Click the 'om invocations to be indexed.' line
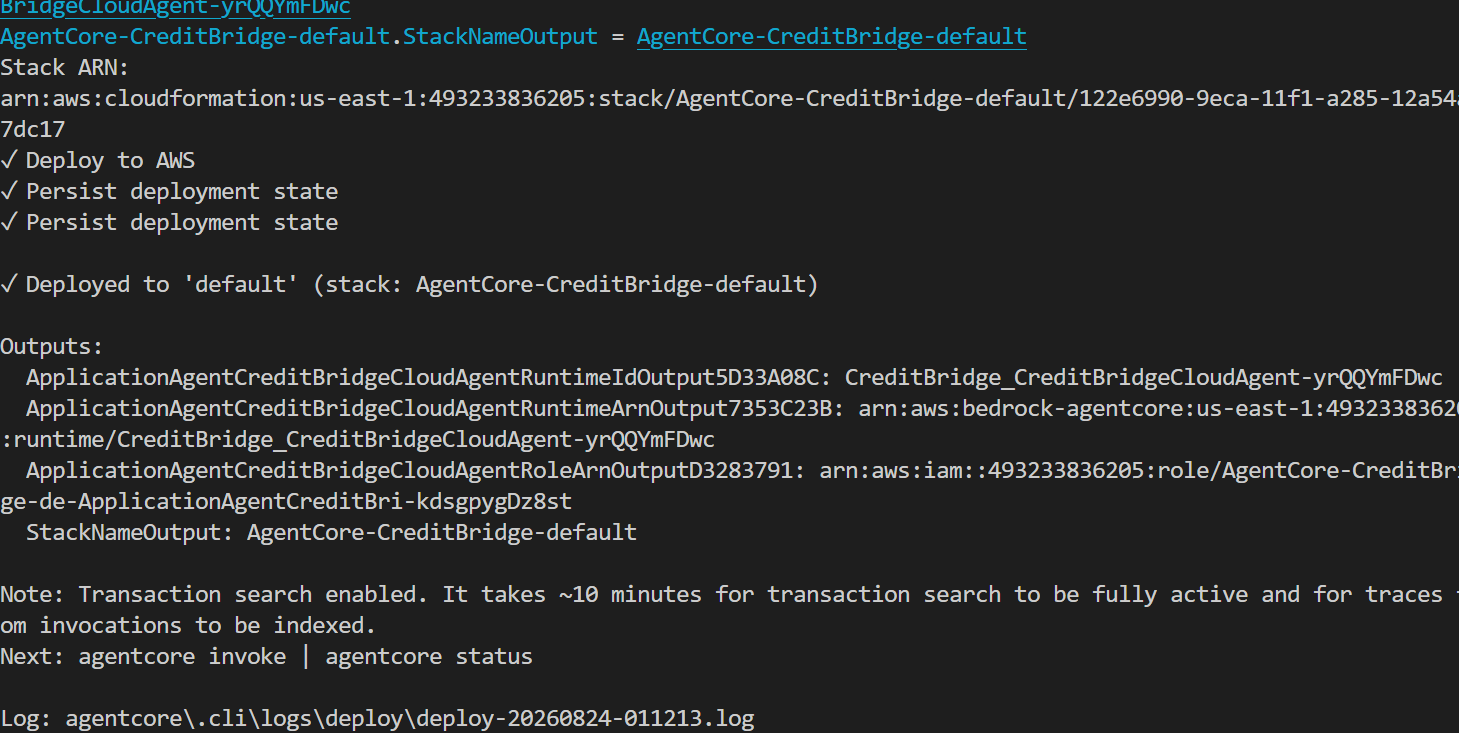The height and width of the screenshot is (733, 1459). click(x=188, y=626)
